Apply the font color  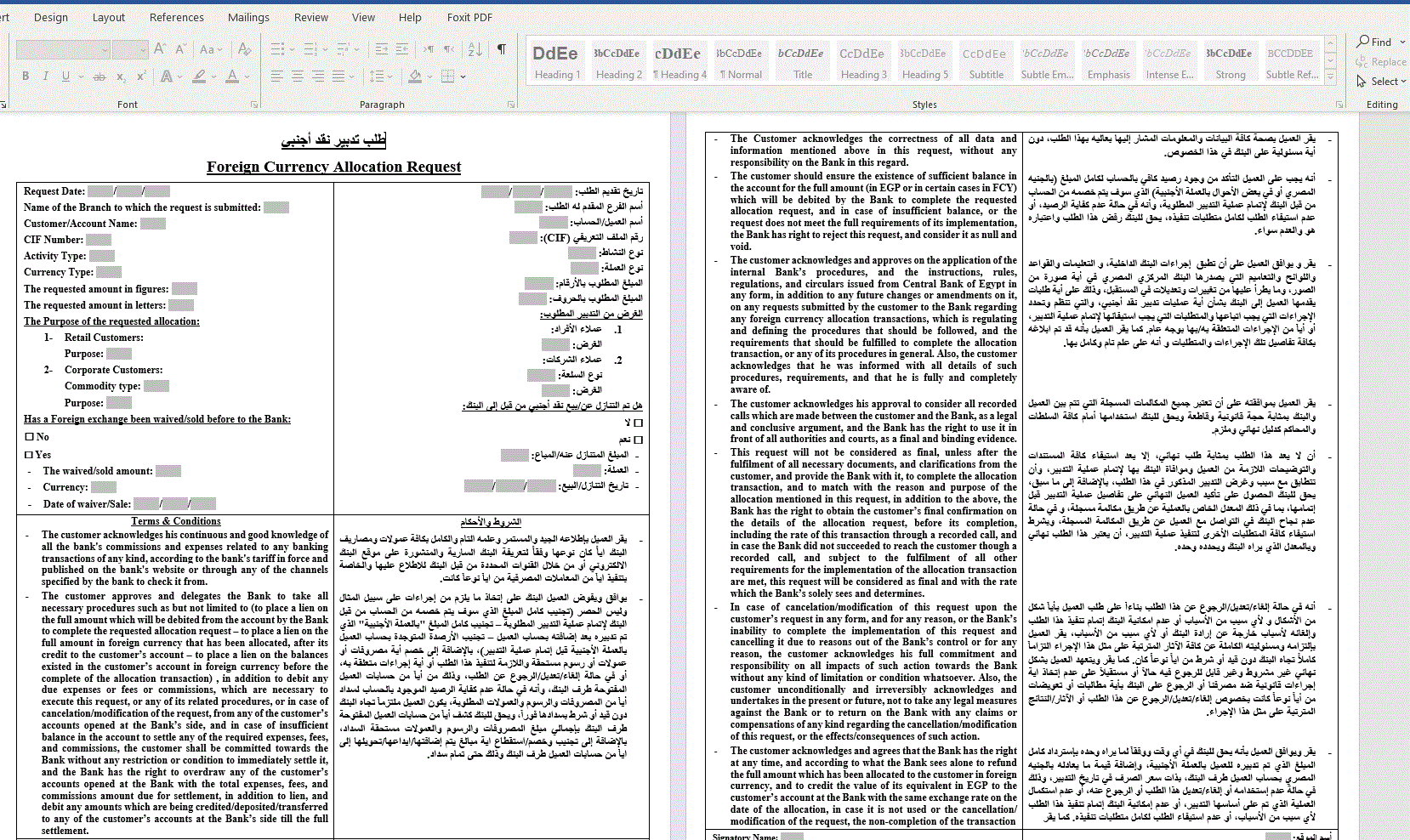232,77
